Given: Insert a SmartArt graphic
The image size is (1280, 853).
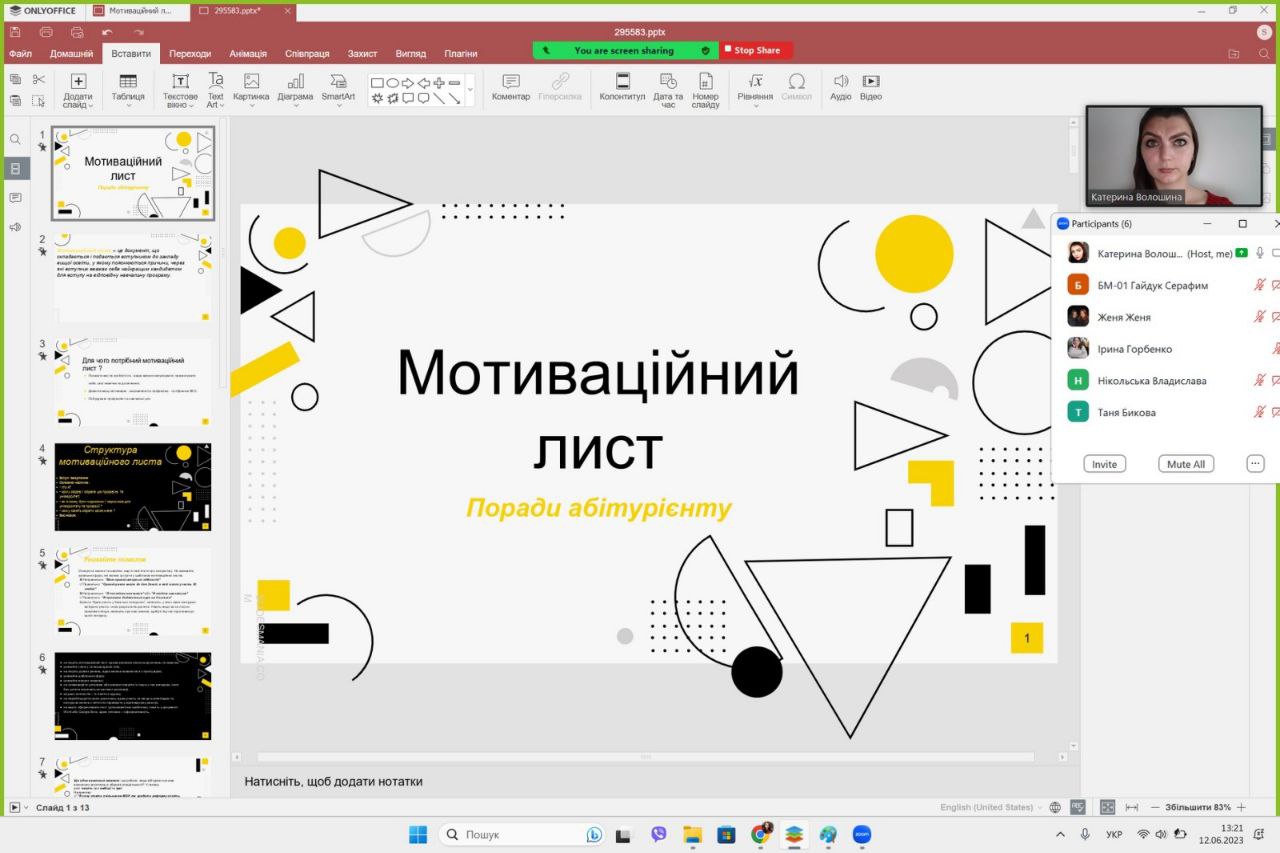Looking at the screenshot, I should 338,89.
